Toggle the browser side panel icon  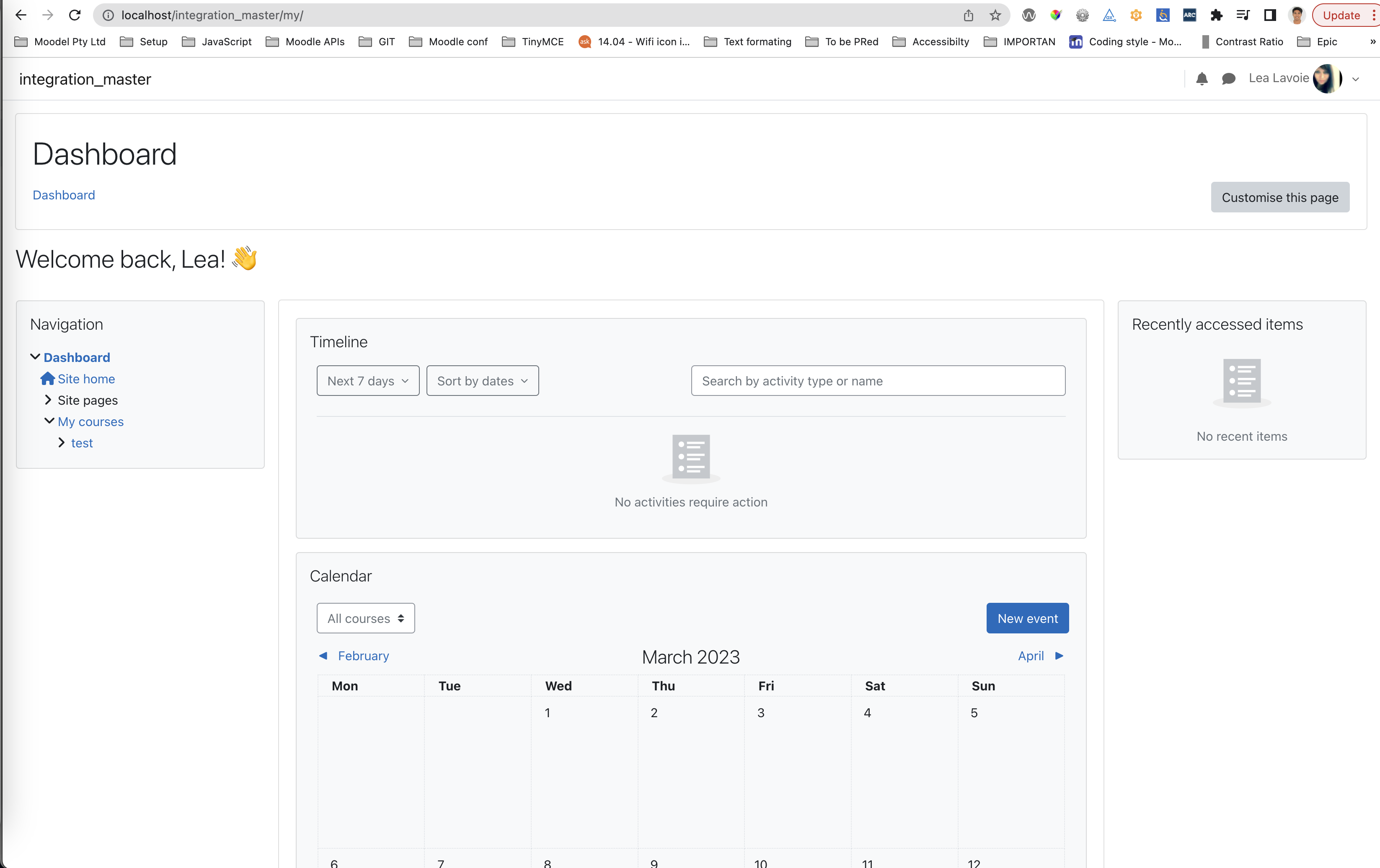coord(1270,15)
